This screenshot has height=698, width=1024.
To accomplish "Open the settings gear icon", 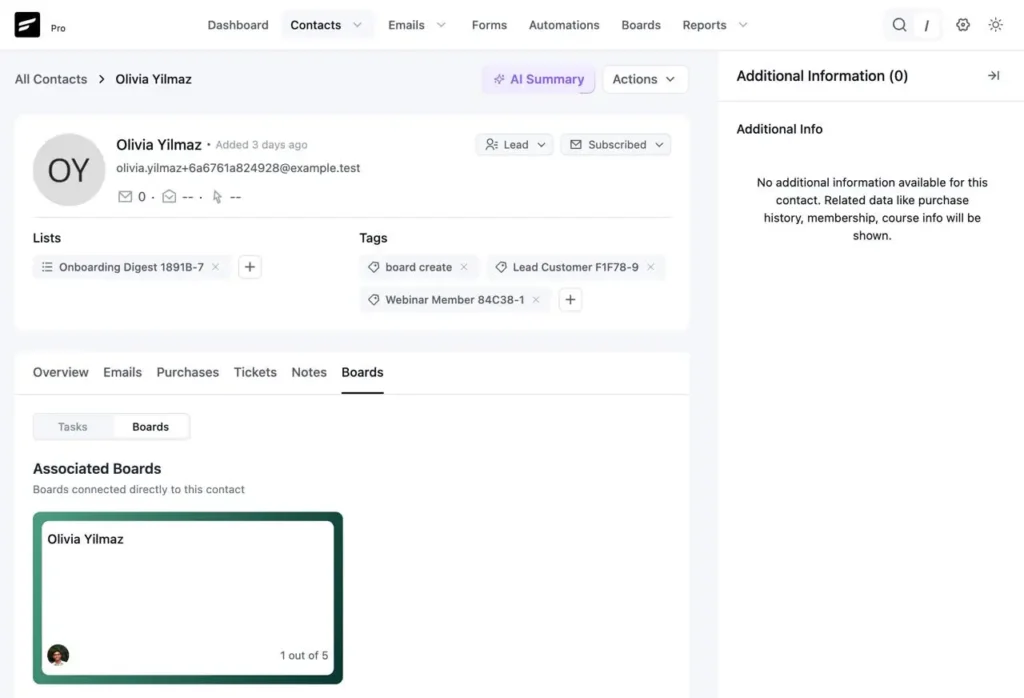I will 963,25.
